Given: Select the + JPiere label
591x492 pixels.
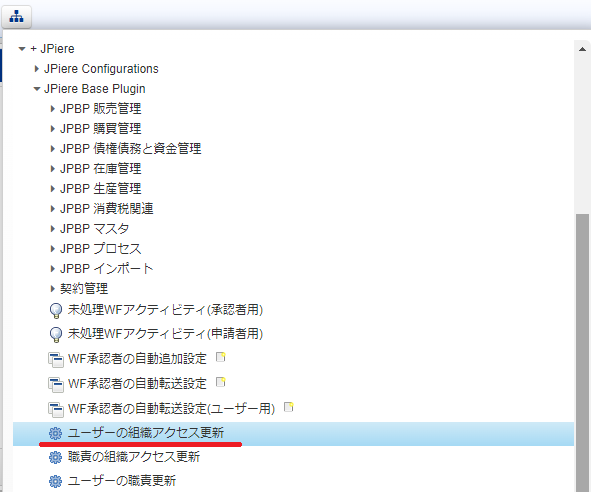Looking at the screenshot, I should pyautogui.click(x=52, y=49).
